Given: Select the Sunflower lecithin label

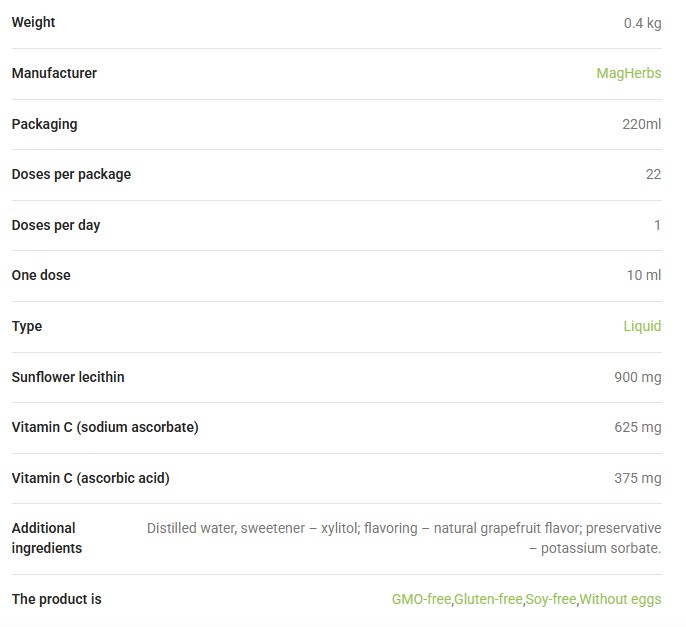Looking at the screenshot, I should (x=68, y=377).
